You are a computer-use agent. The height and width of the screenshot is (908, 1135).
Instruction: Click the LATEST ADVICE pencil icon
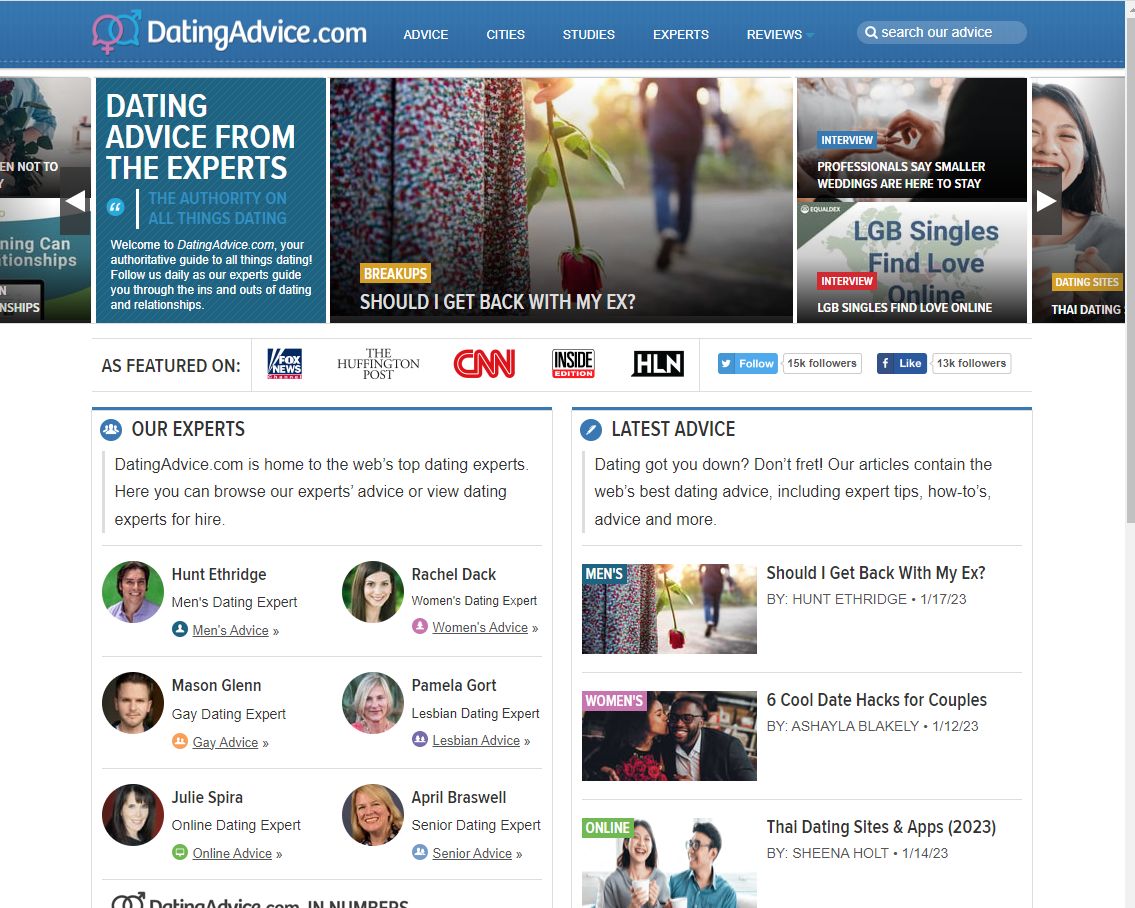(x=590, y=429)
